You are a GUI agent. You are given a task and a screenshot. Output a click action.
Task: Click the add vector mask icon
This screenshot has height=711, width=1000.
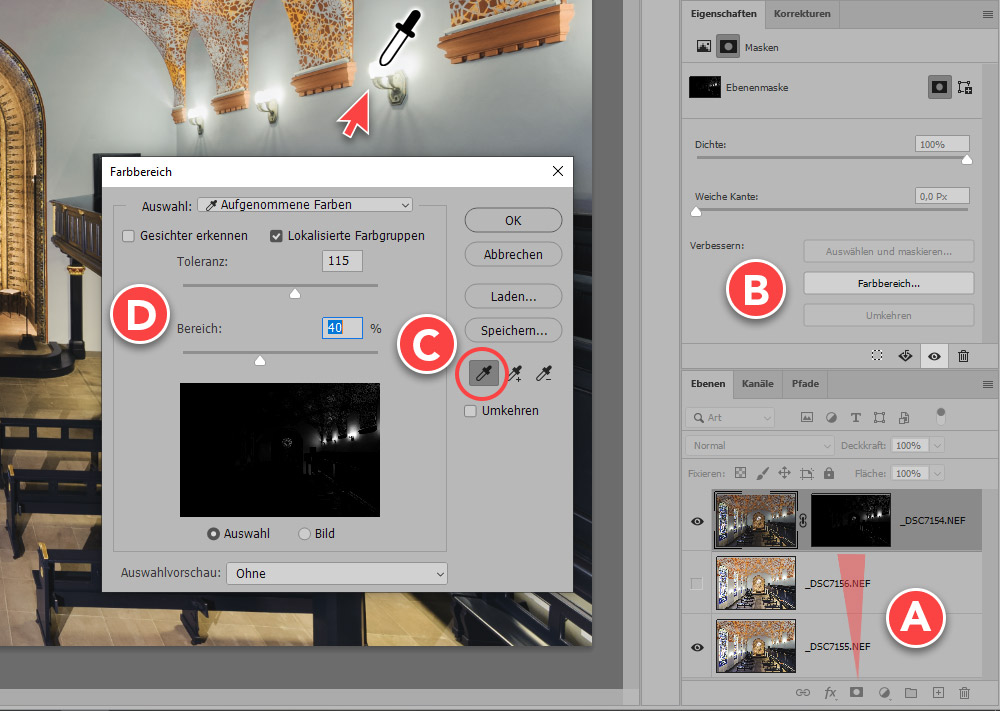click(x=965, y=88)
